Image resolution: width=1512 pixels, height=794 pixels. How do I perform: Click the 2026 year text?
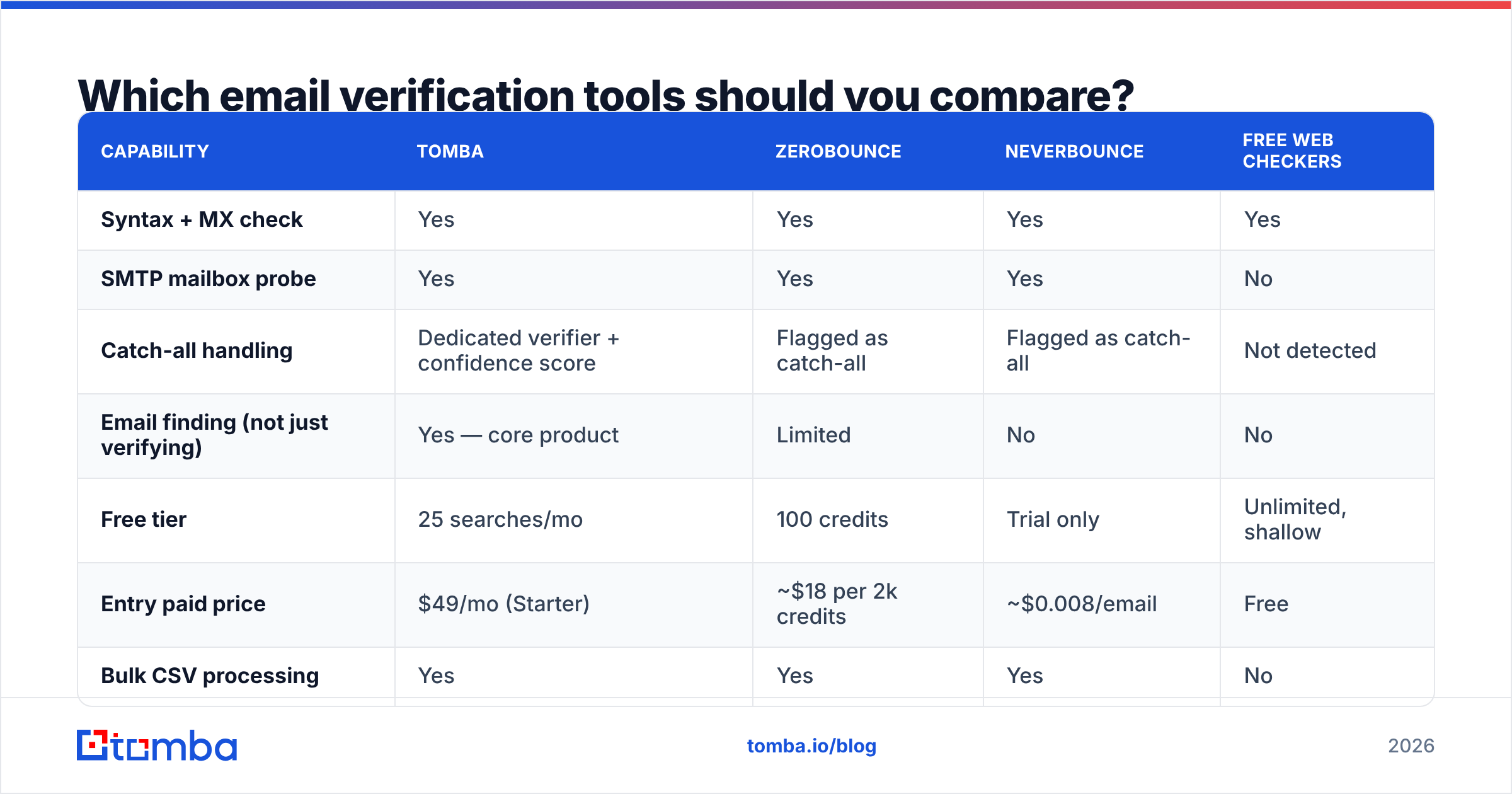coord(1411,746)
